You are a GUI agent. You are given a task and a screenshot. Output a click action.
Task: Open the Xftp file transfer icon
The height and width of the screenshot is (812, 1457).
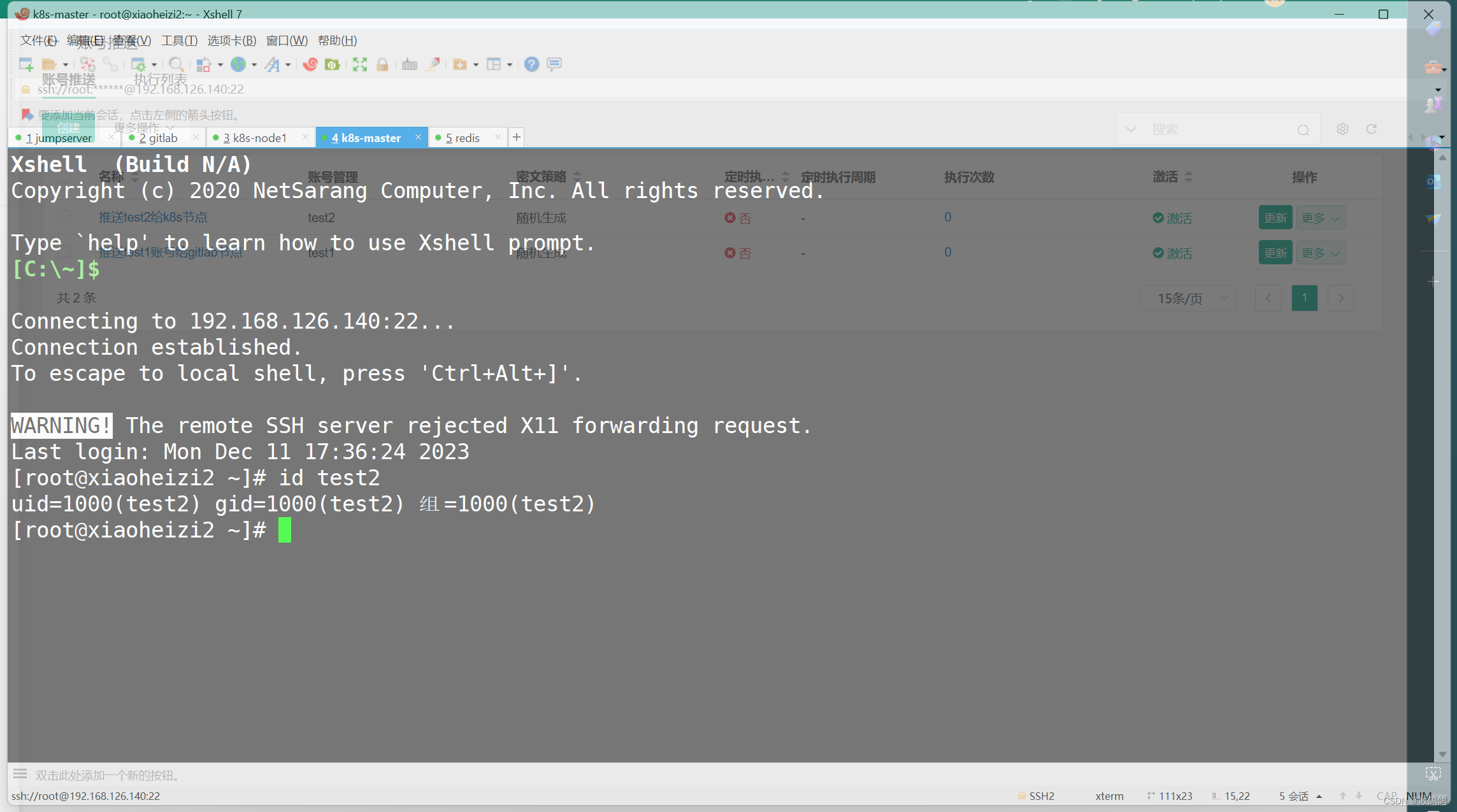click(332, 64)
